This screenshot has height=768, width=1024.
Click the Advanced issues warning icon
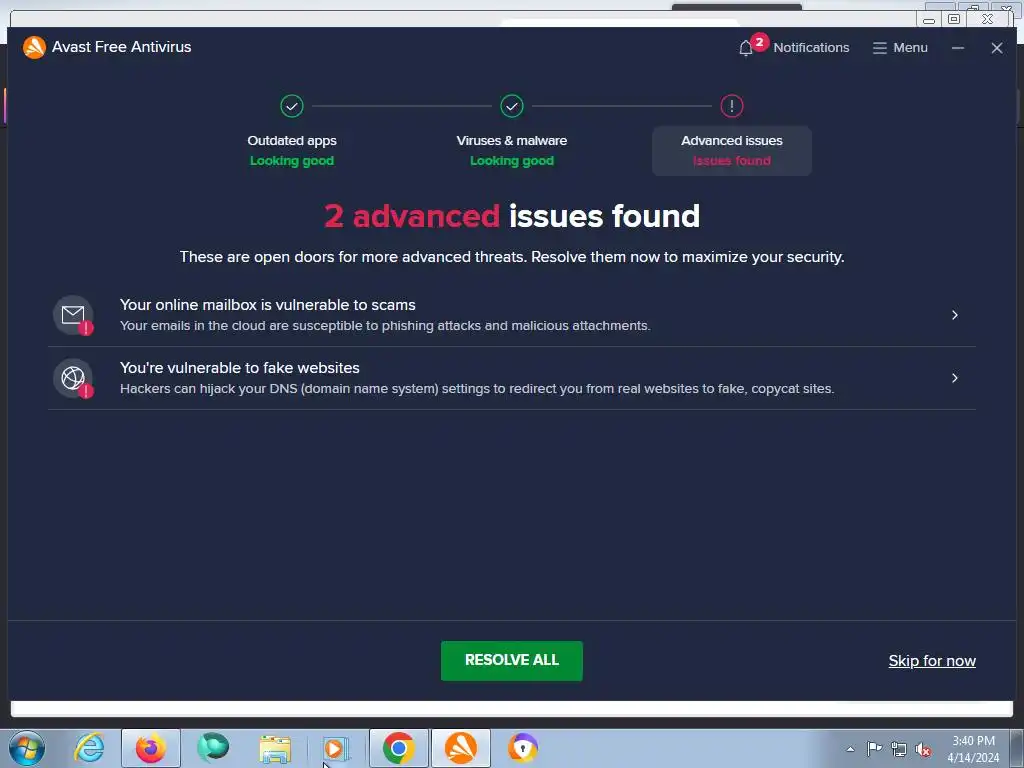pyautogui.click(x=731, y=106)
